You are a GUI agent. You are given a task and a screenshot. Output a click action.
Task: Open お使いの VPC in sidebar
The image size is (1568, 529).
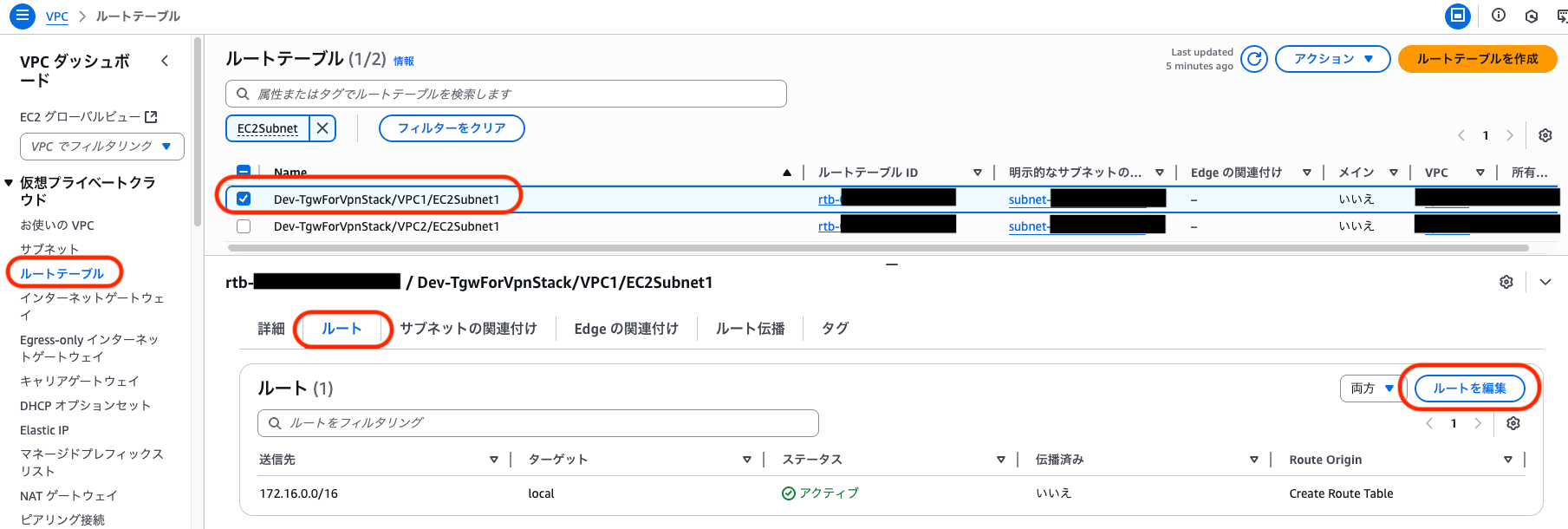coord(57,225)
